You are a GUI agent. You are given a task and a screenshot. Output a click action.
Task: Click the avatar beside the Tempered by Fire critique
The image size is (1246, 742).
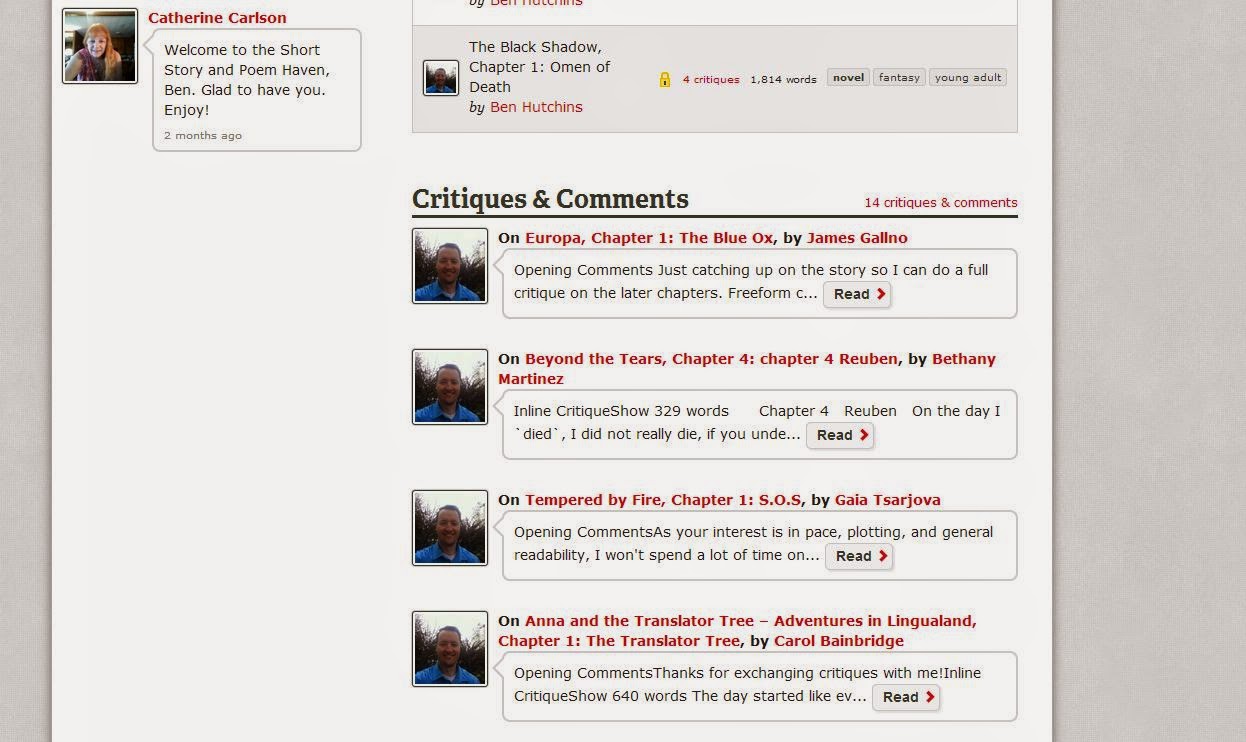point(449,527)
